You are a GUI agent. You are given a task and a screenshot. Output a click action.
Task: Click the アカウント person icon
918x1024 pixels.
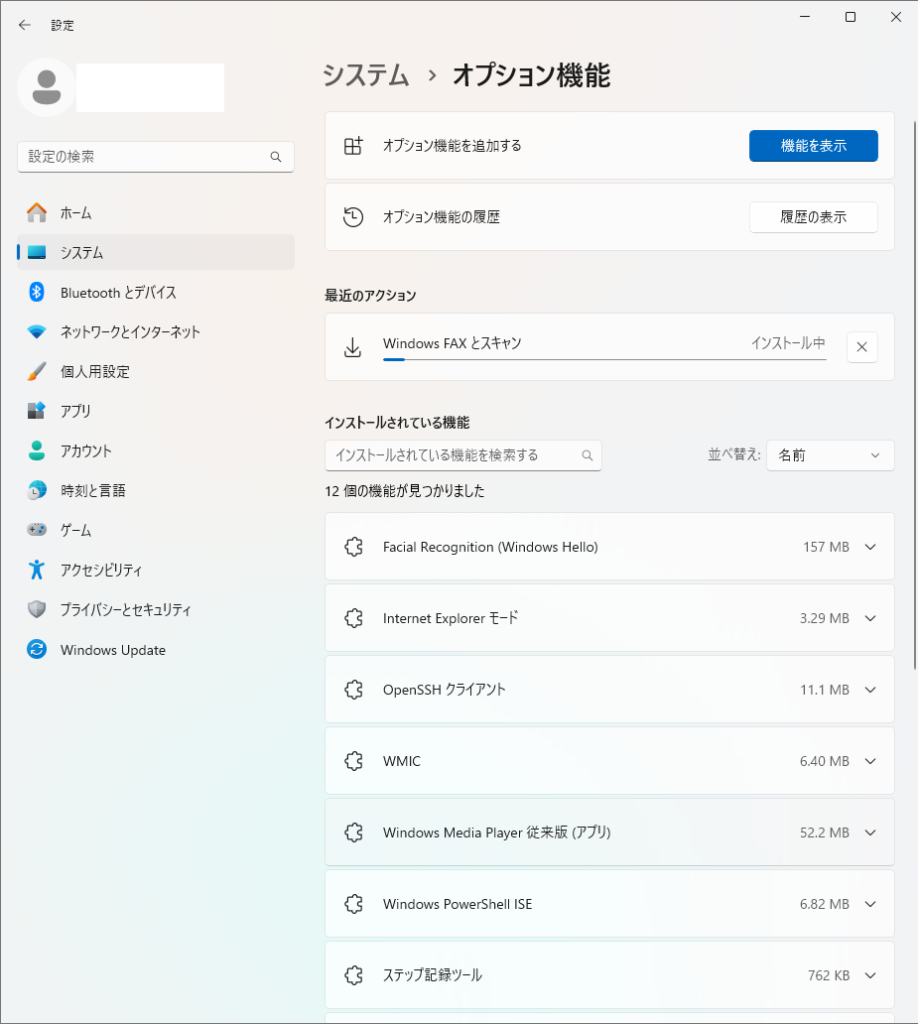(37, 451)
